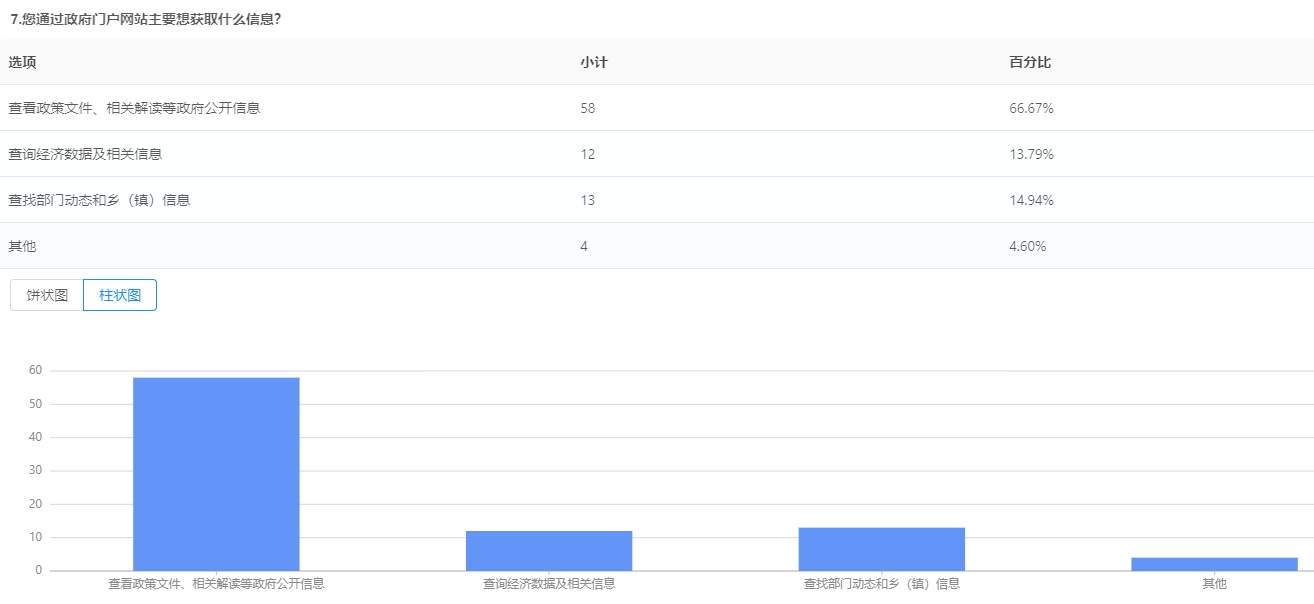The image size is (1314, 604).
Task: Click the 查找部门动态和乡（镇）信息 bar in chart
Action: pyautogui.click(x=881, y=549)
